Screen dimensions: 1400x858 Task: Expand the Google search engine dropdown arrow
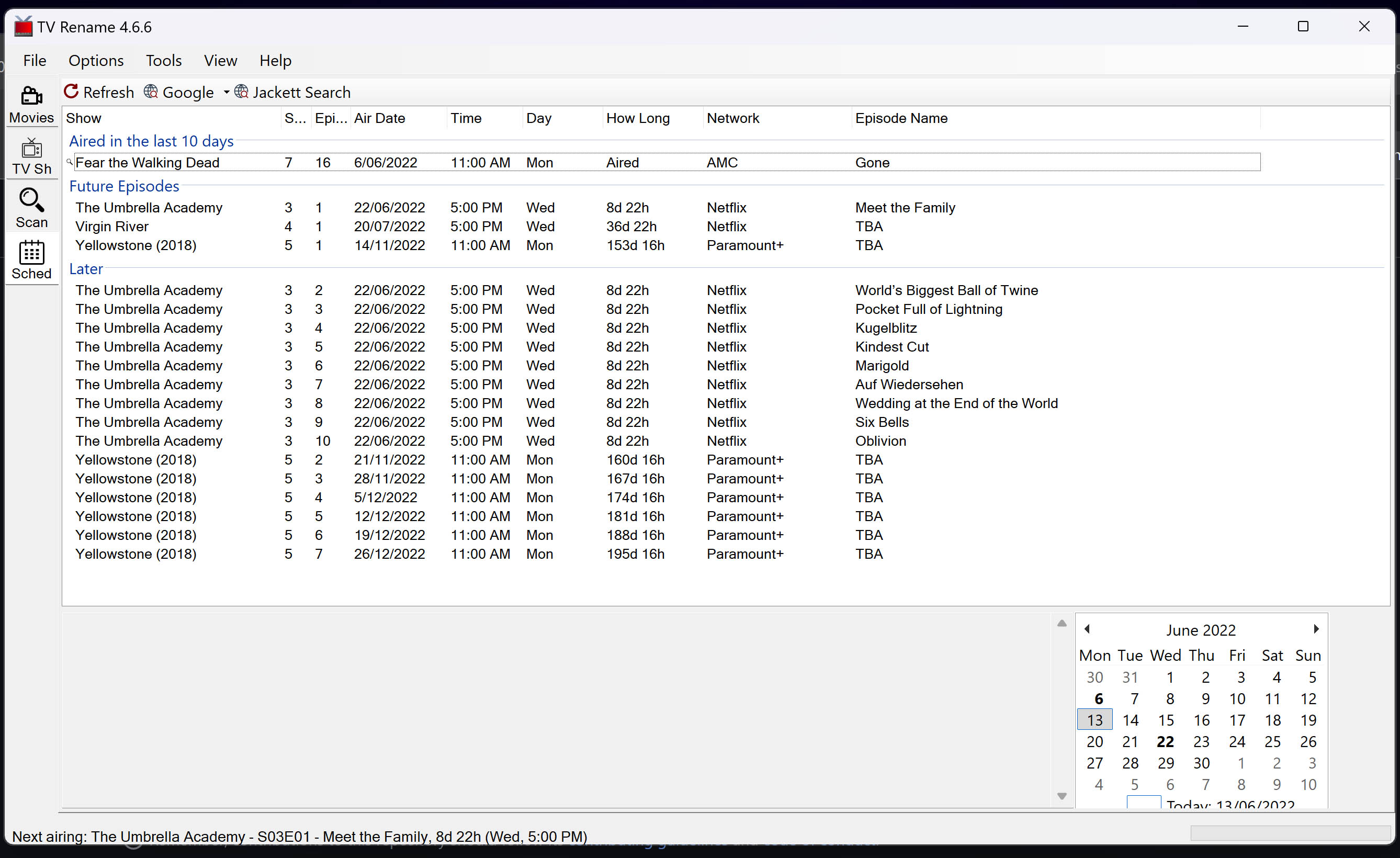226,92
